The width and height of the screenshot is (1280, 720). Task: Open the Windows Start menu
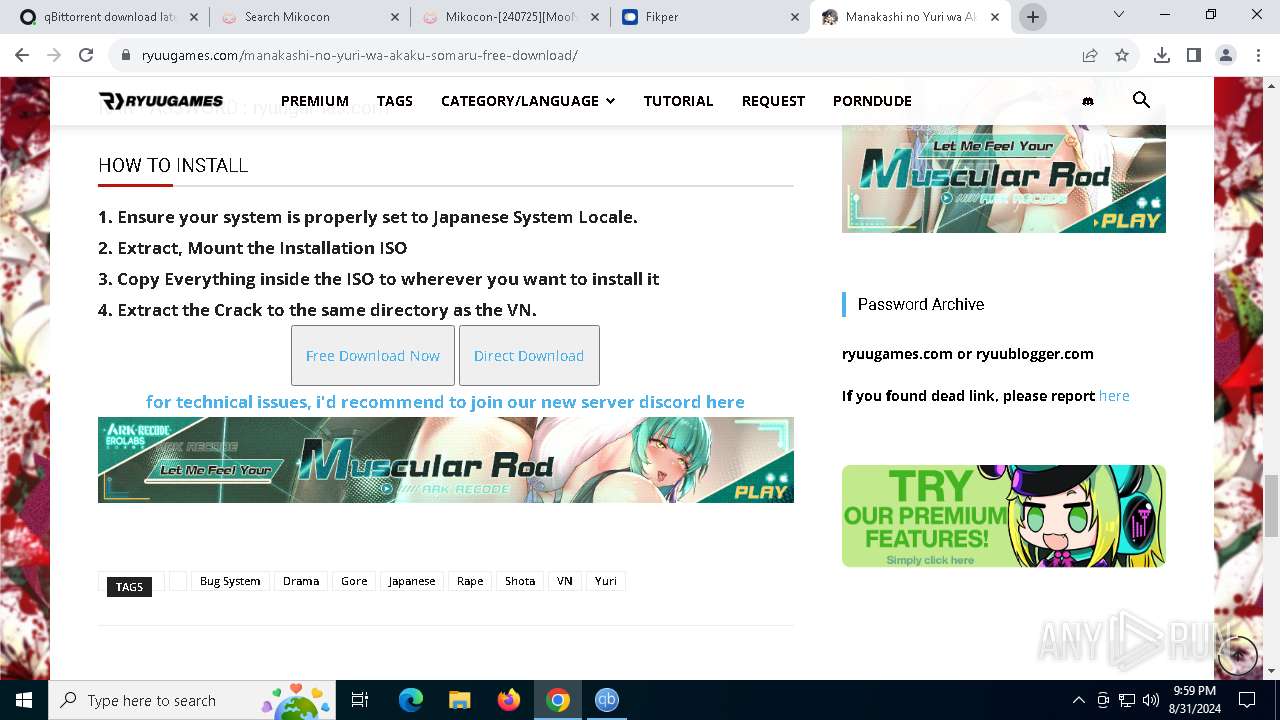(x=24, y=700)
